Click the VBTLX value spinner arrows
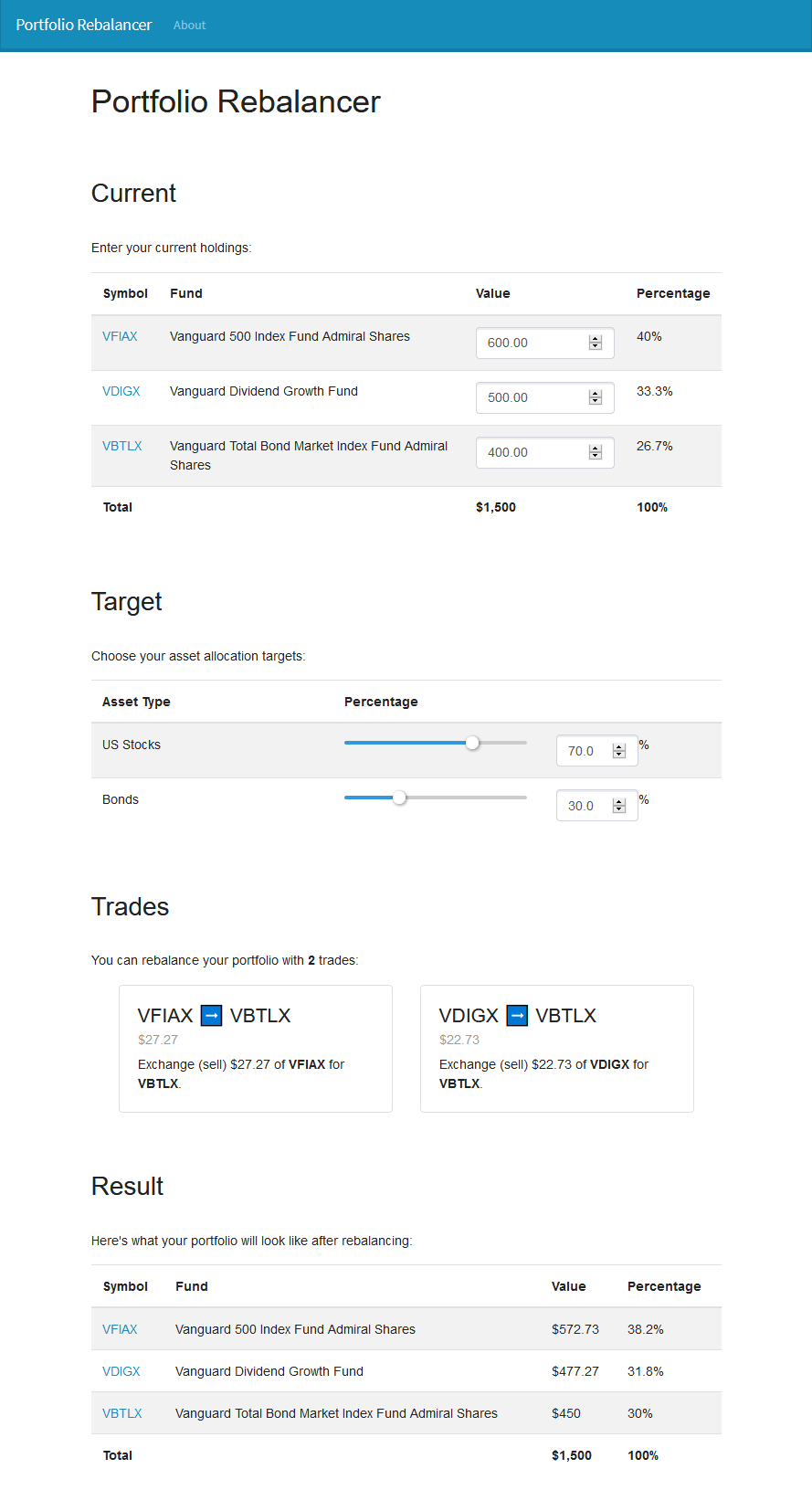Screen dimensions: 812x1490 [x=596, y=452]
